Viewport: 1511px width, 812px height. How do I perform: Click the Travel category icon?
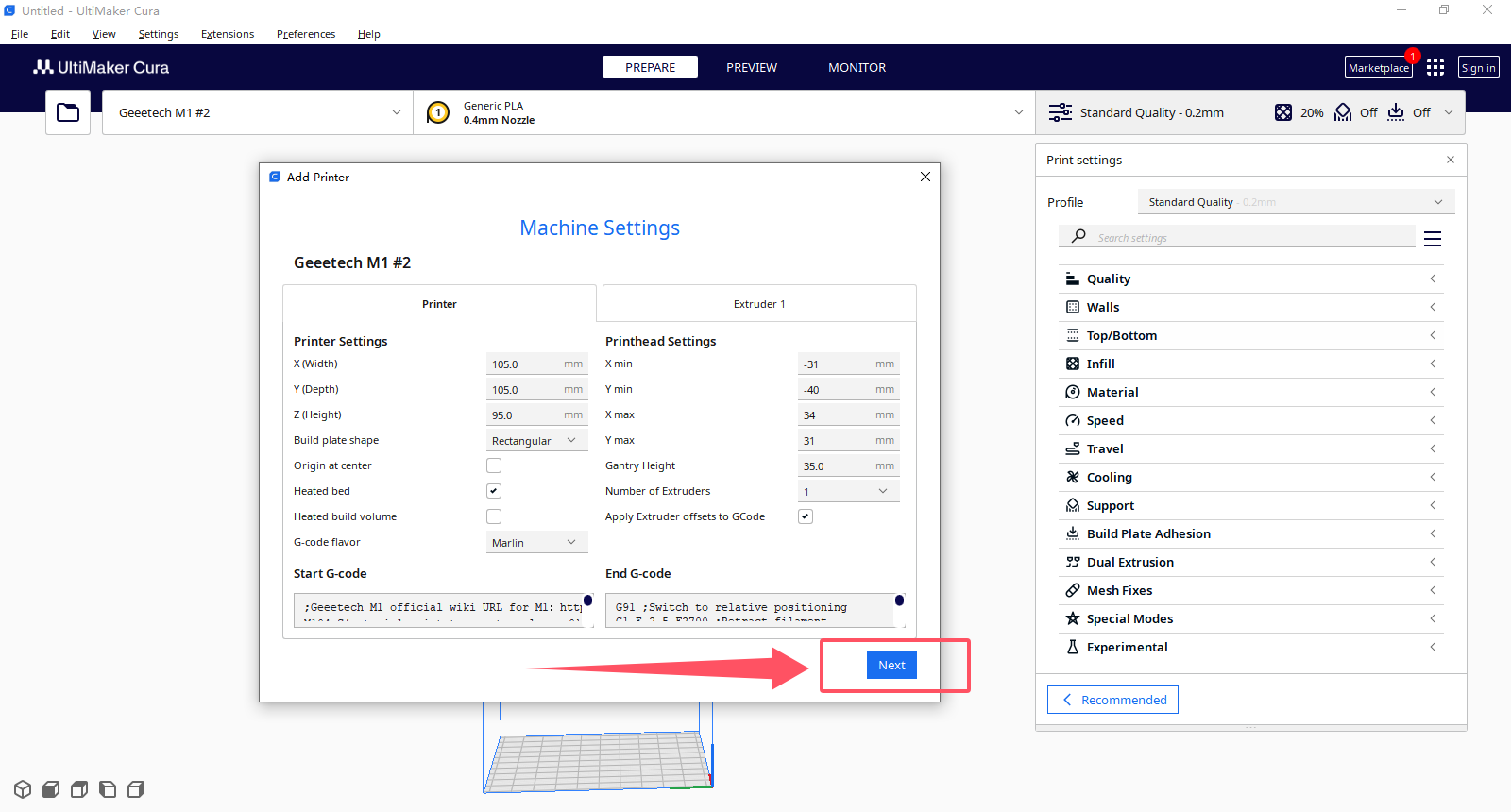coord(1073,448)
